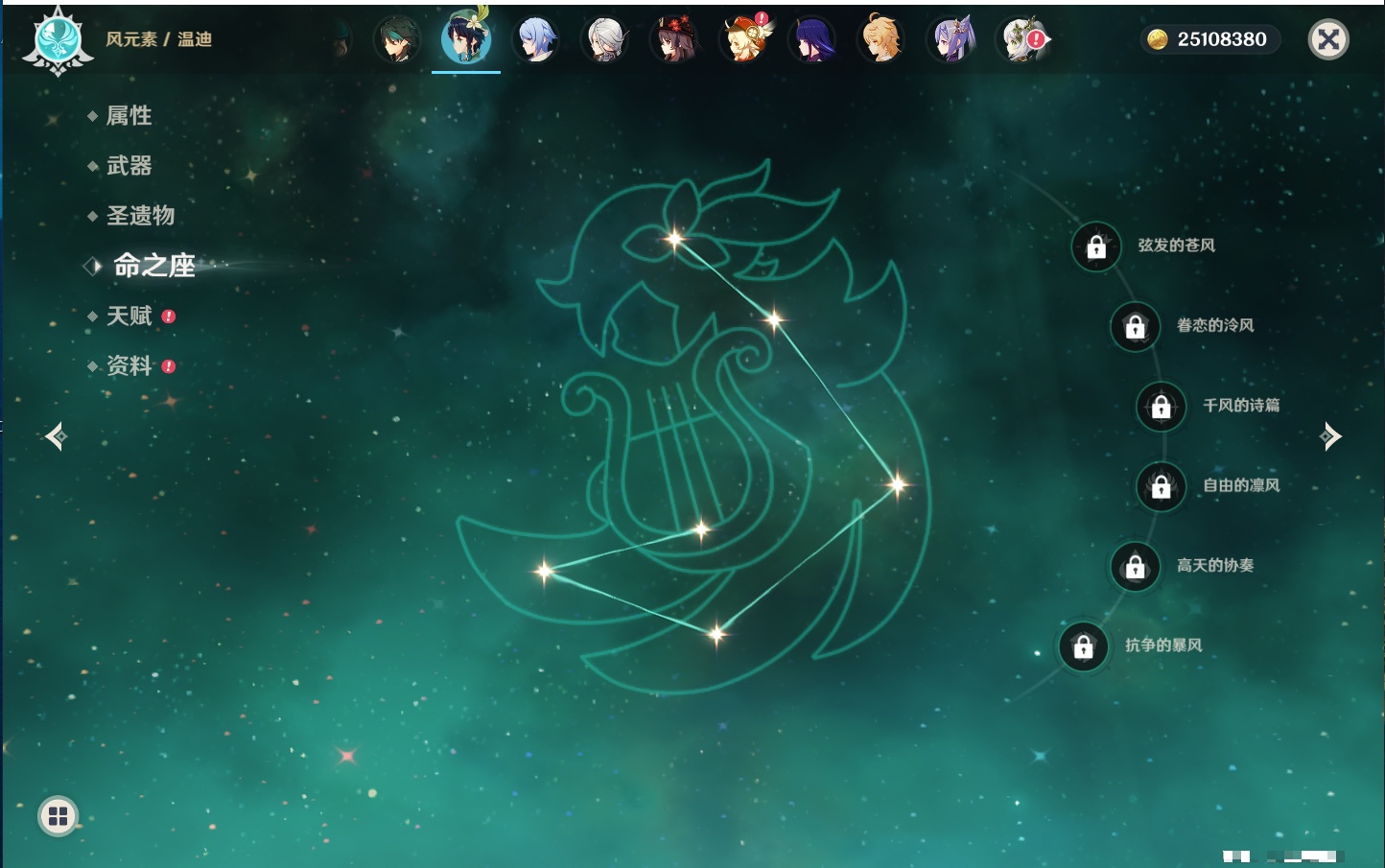This screenshot has height=868, width=1385.
Task: Open the 天赋 talents page
Action: coord(129,316)
